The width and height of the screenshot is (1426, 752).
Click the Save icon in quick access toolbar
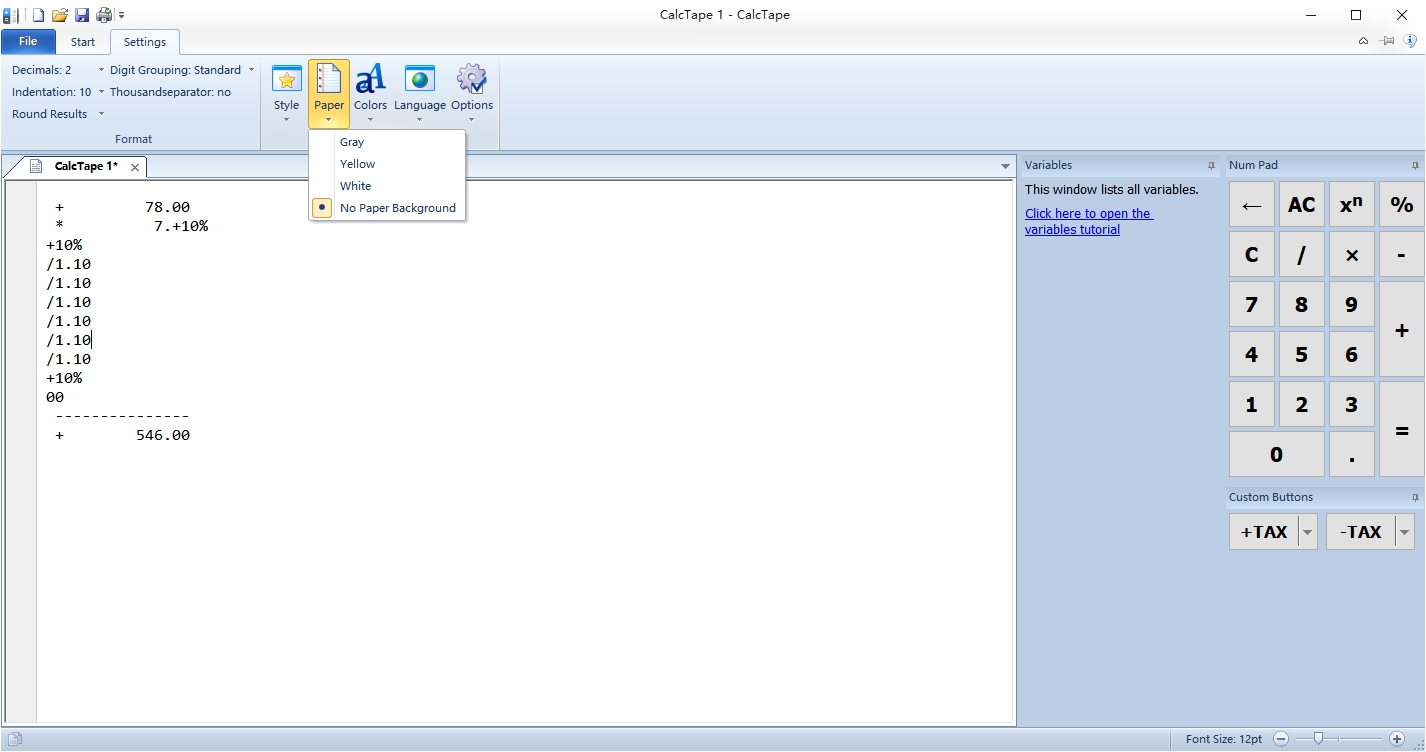point(82,15)
